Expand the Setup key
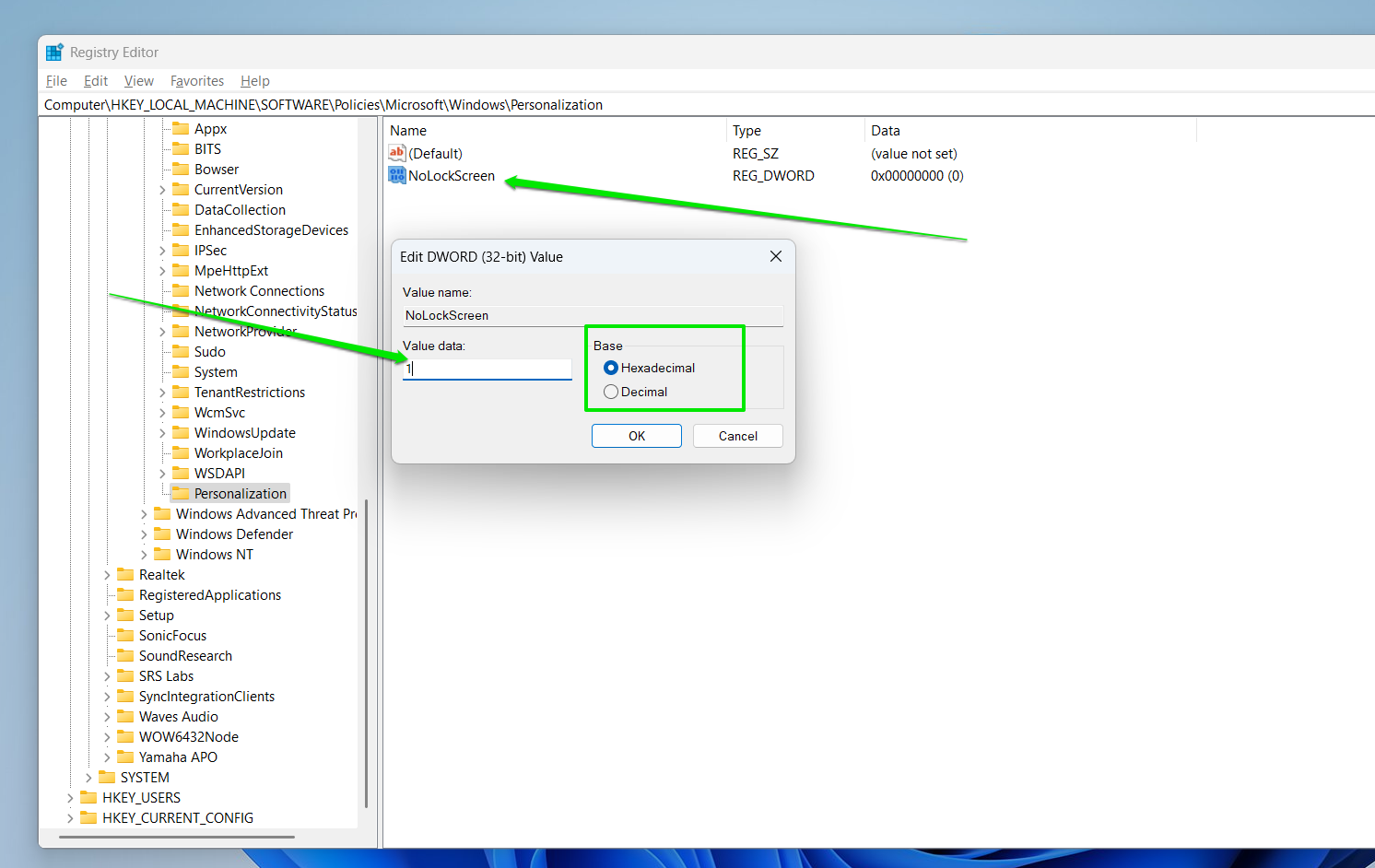The height and width of the screenshot is (868, 1375). [107, 616]
